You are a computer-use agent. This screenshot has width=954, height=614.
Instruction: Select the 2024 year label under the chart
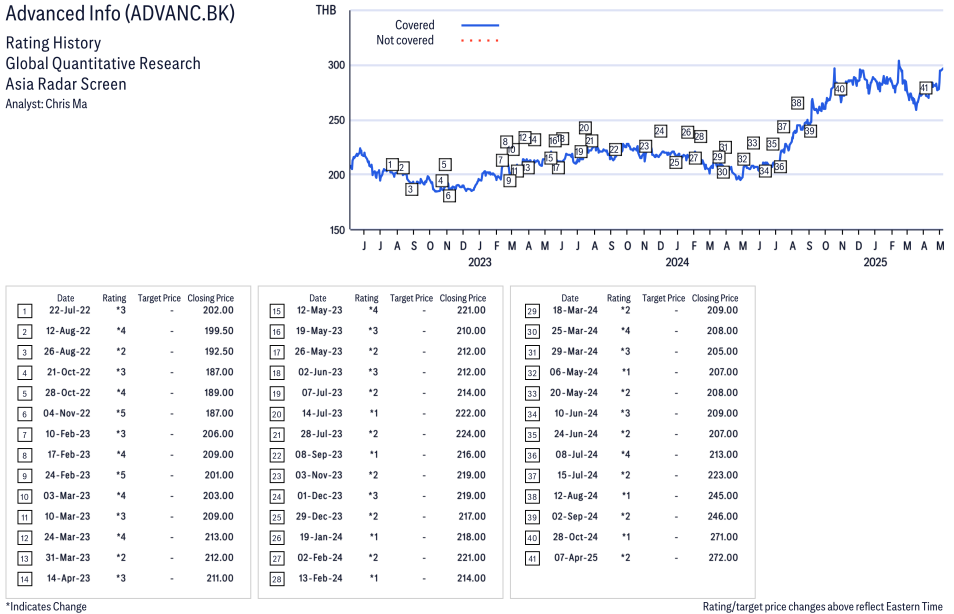(x=677, y=262)
